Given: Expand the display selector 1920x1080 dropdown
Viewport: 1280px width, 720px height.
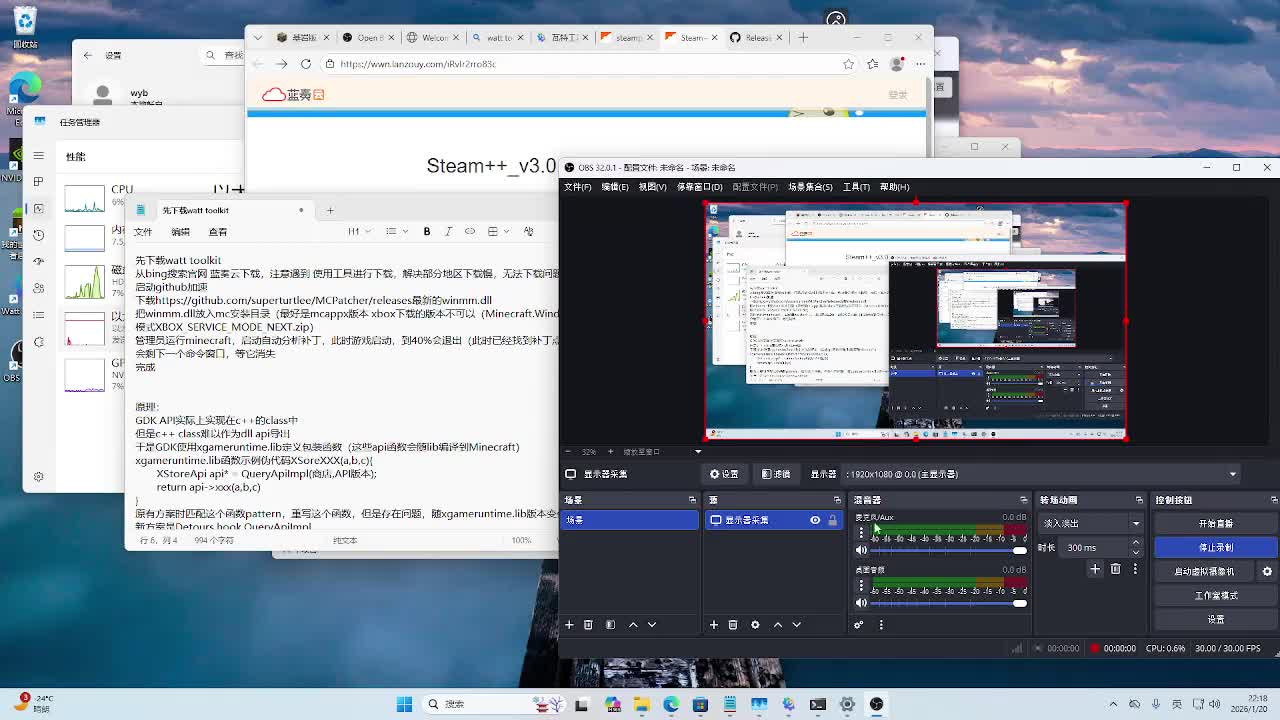Looking at the screenshot, I should point(1041,474).
